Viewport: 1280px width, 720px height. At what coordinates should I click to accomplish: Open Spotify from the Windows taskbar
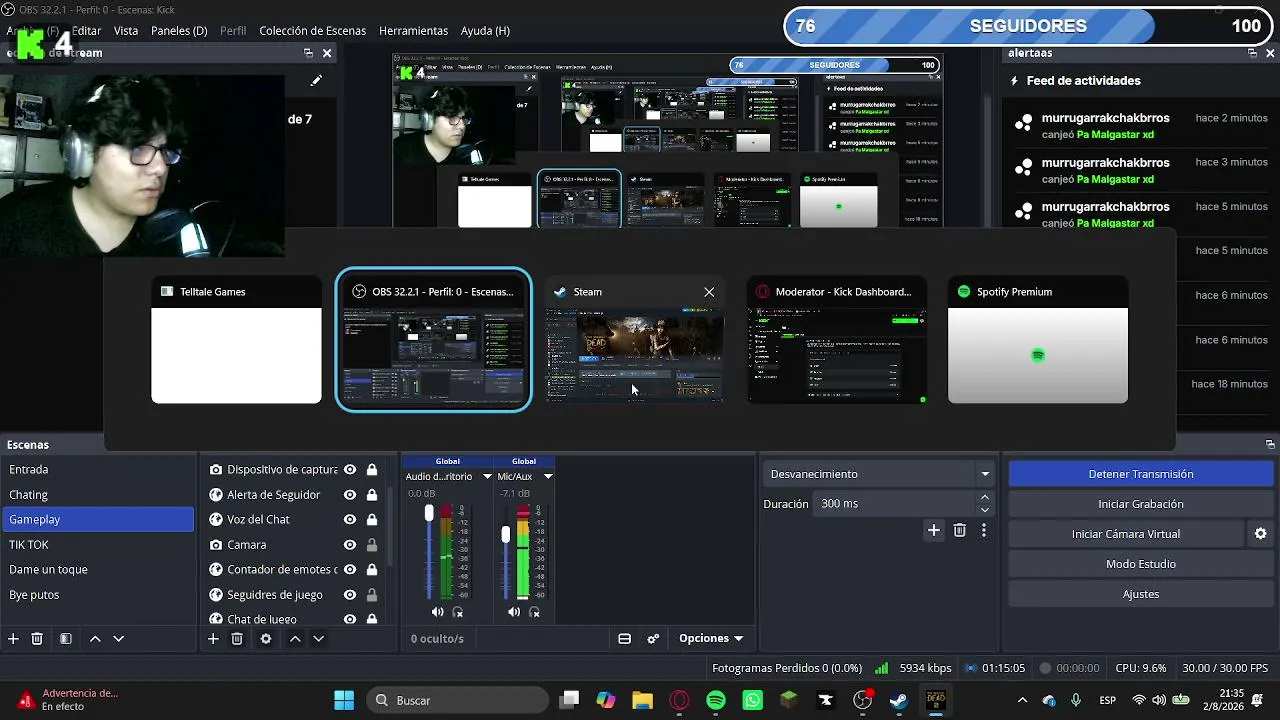click(x=716, y=700)
